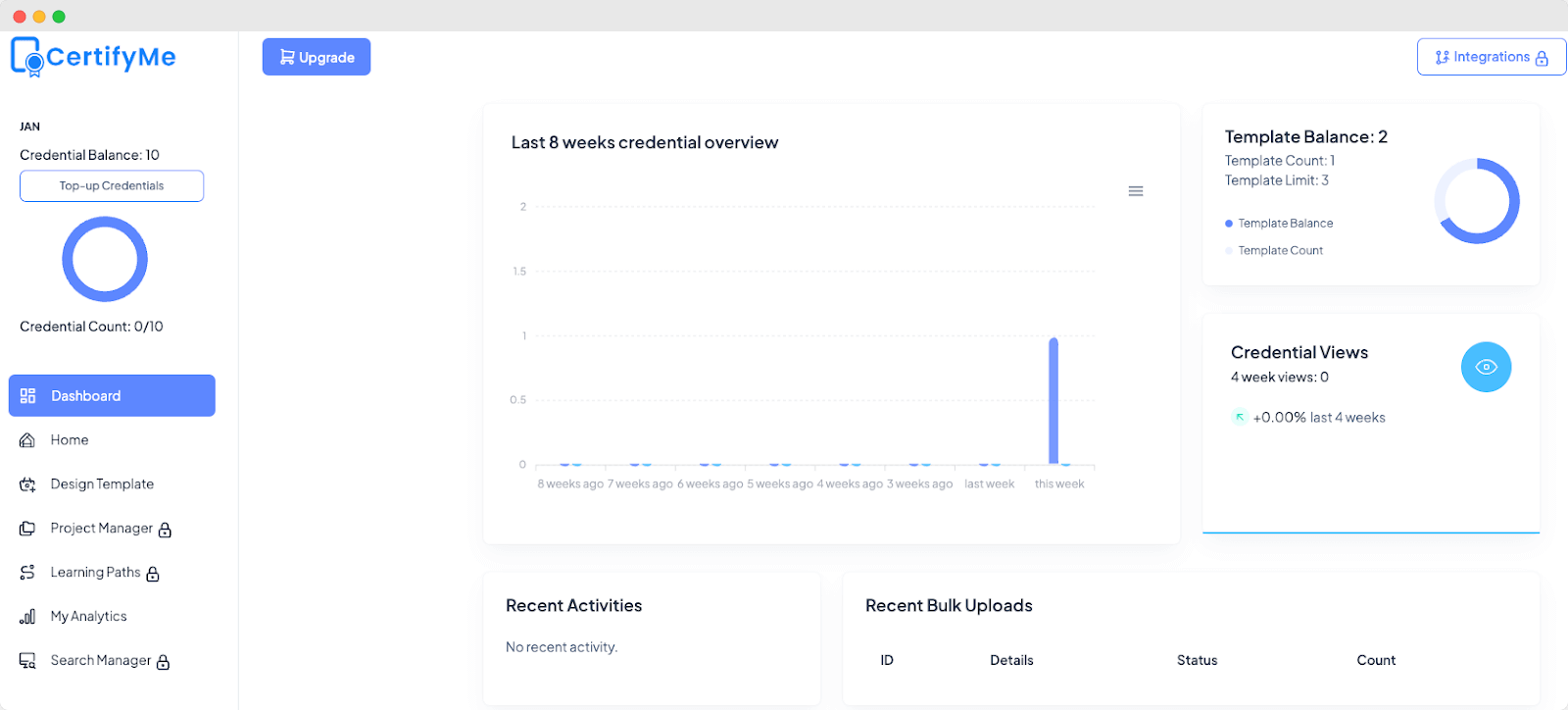Click the CertifyMe logo
This screenshot has width=1568, height=710.
(x=93, y=57)
